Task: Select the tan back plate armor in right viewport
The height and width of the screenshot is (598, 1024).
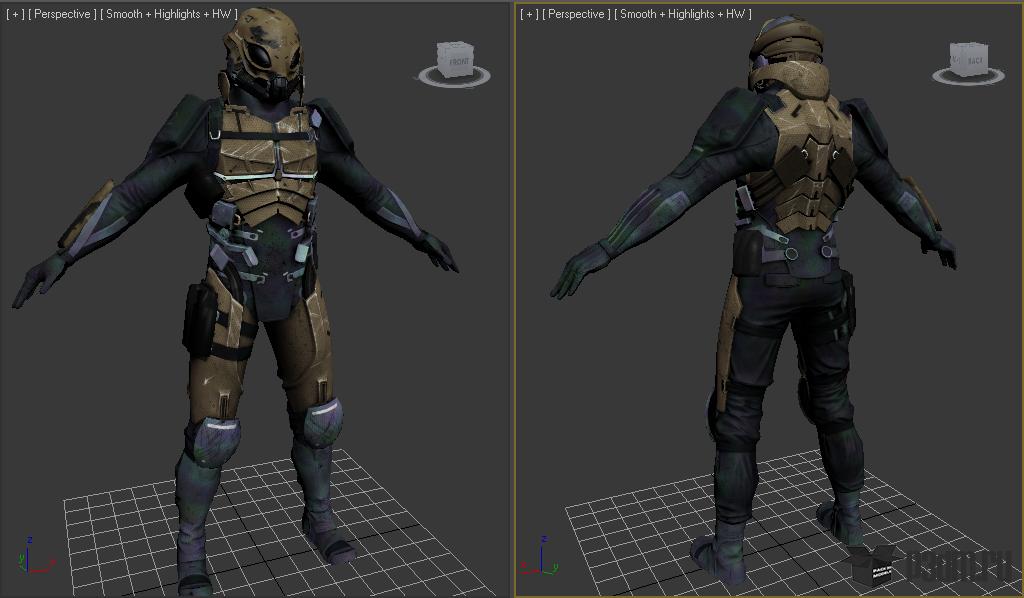Action: pyautogui.click(x=807, y=163)
